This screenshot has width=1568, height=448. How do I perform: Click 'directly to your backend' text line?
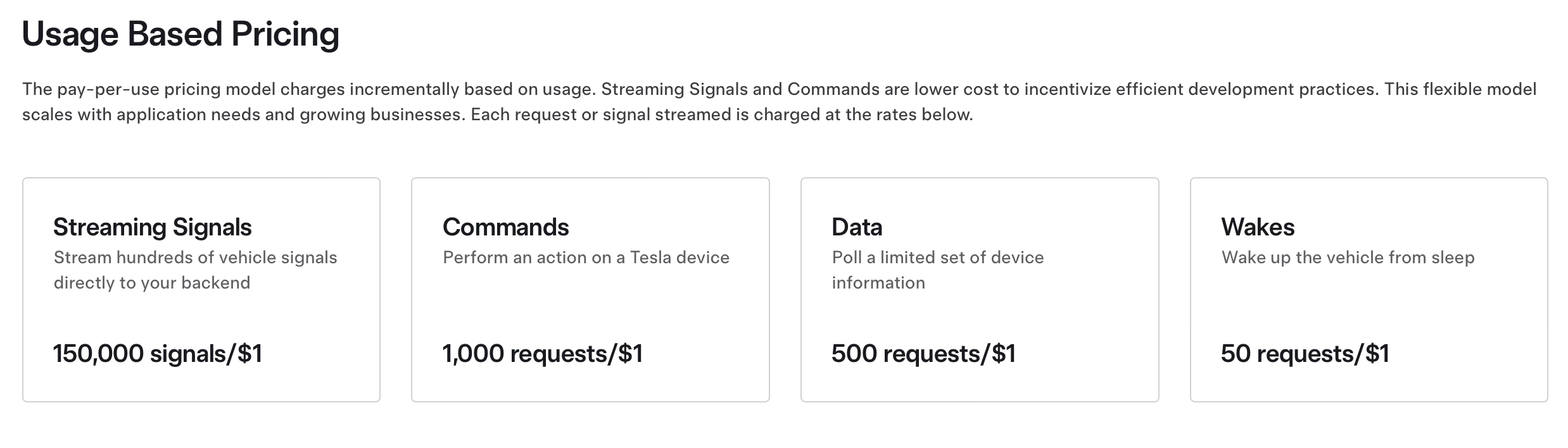click(x=152, y=283)
